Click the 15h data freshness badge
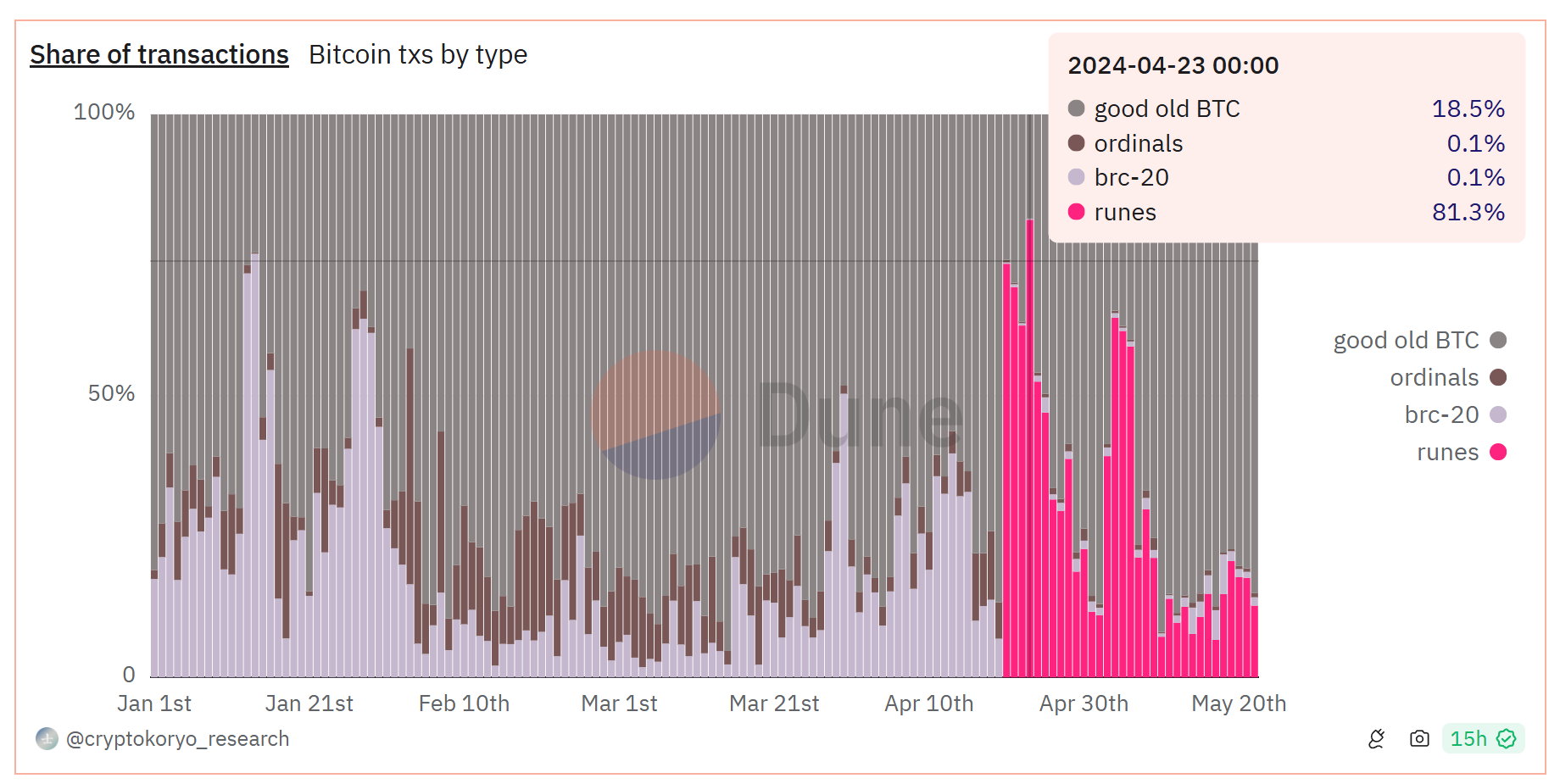This screenshot has width=1560, height=784. 1482,739
